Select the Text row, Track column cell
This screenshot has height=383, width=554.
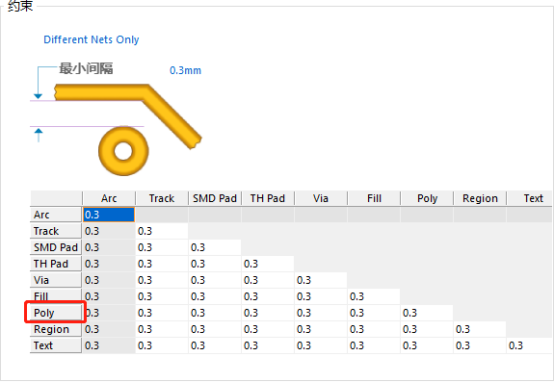[x=162, y=346]
